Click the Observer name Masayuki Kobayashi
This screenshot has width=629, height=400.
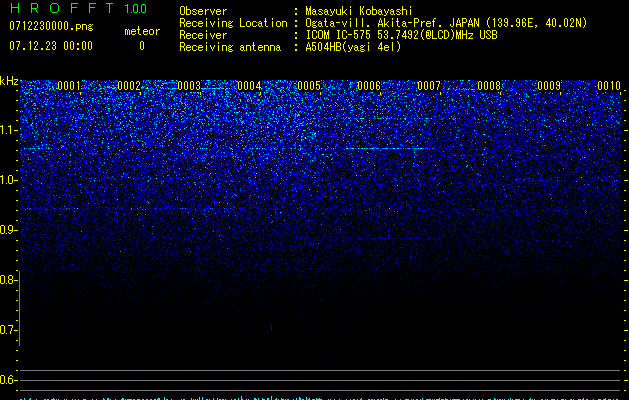pos(358,11)
